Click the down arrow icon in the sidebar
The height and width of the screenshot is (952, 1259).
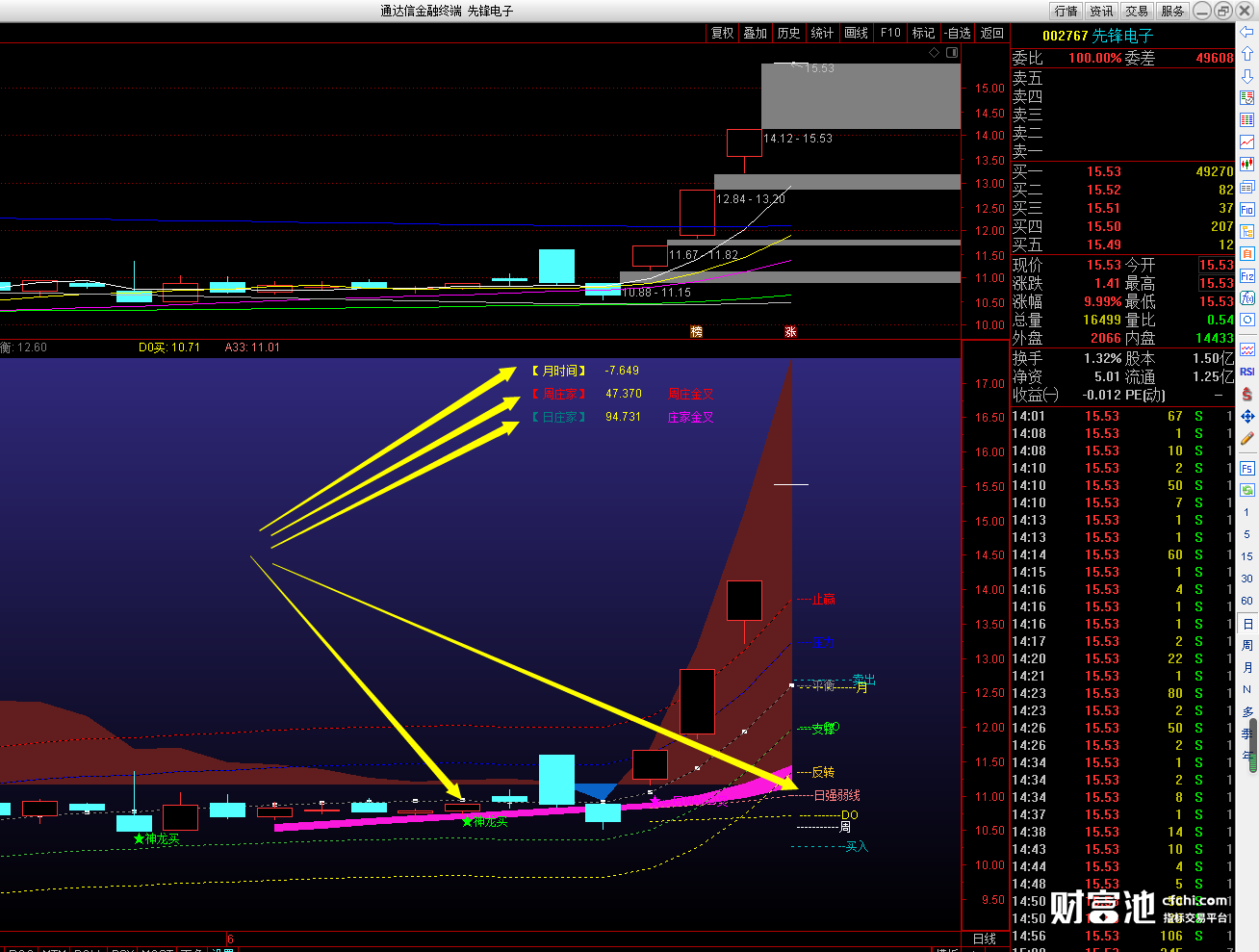click(x=1246, y=76)
